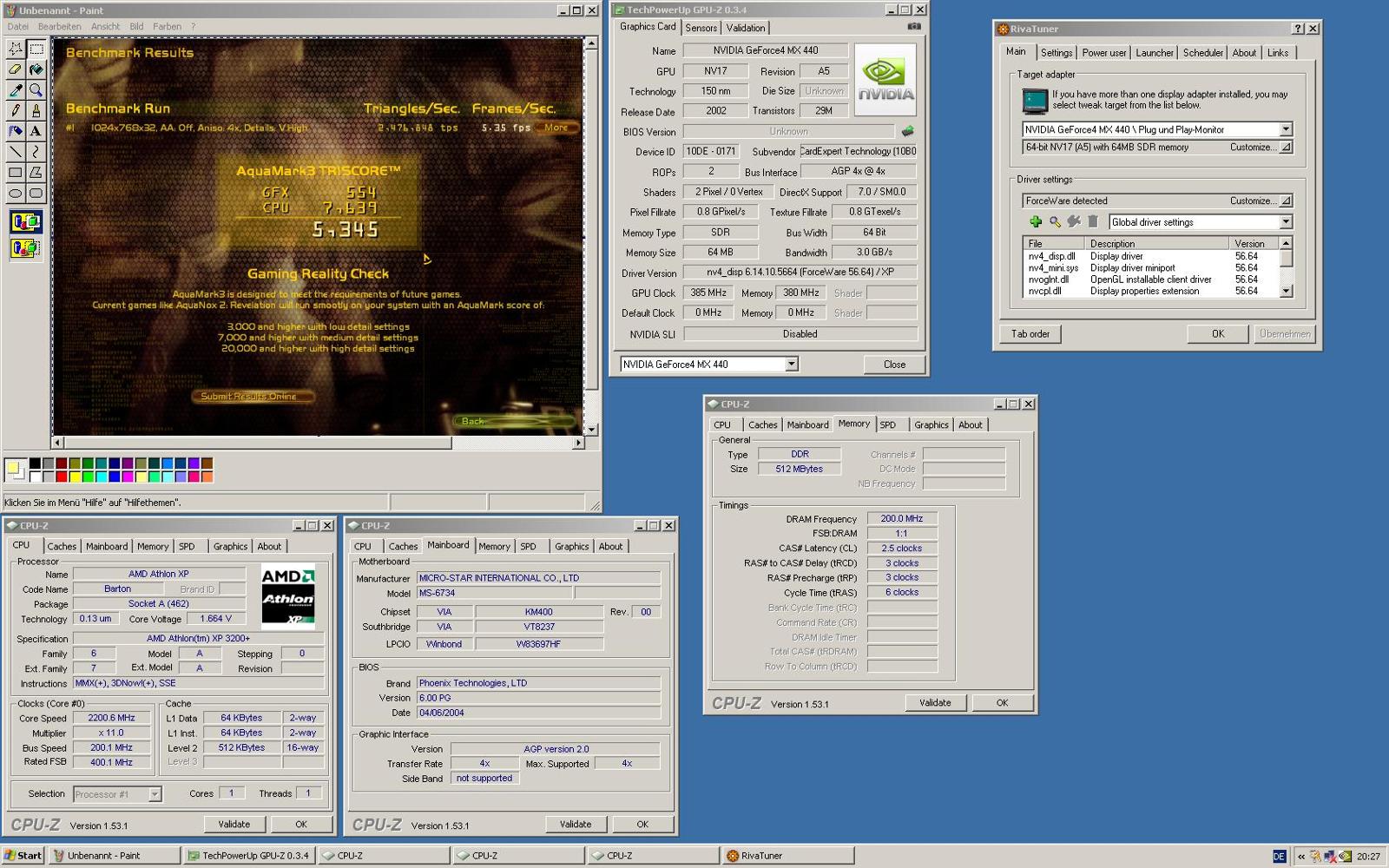Select nvoglnt.dll row in driver file list
1389x868 pixels.
(x=1150, y=279)
